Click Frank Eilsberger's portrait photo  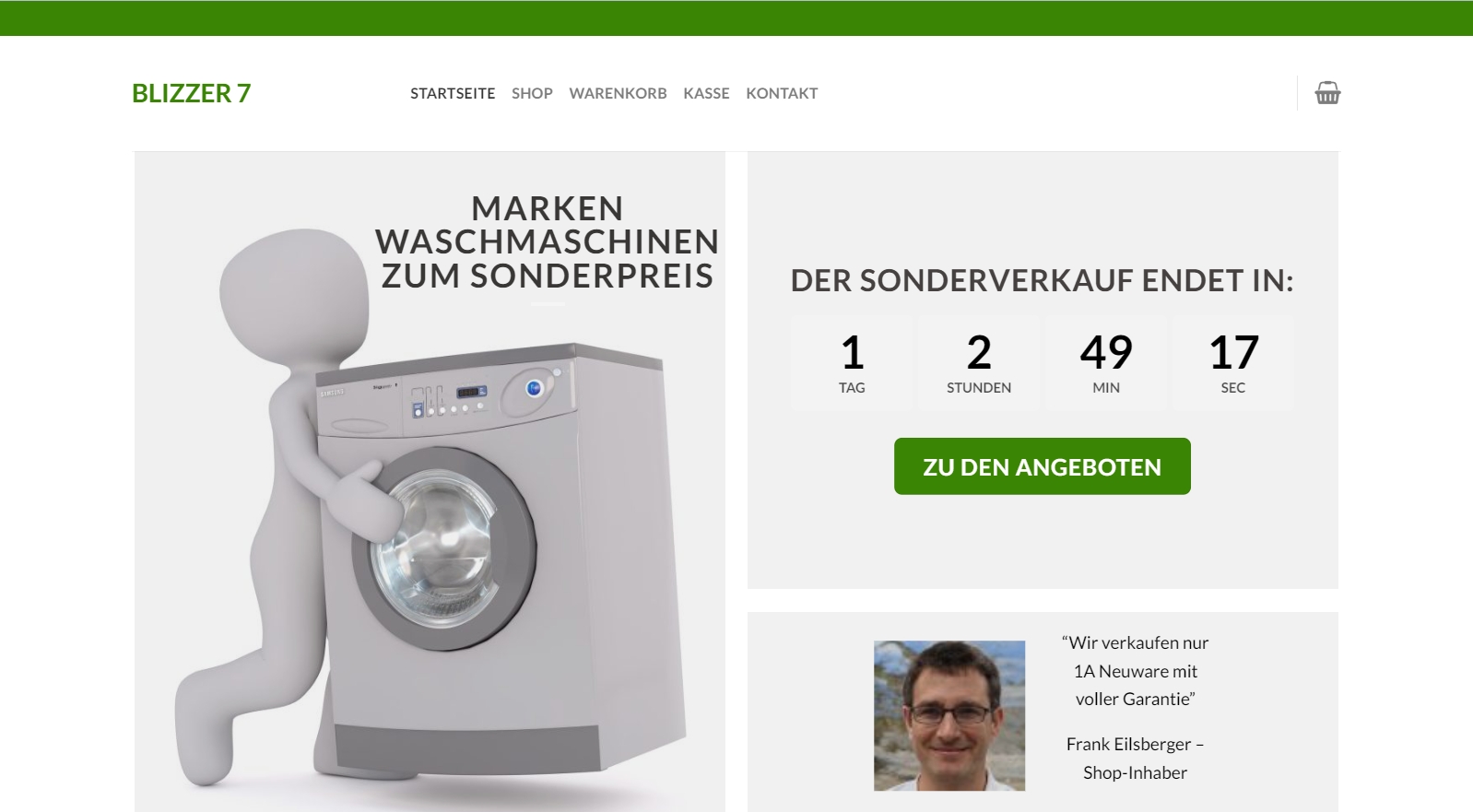(x=949, y=715)
